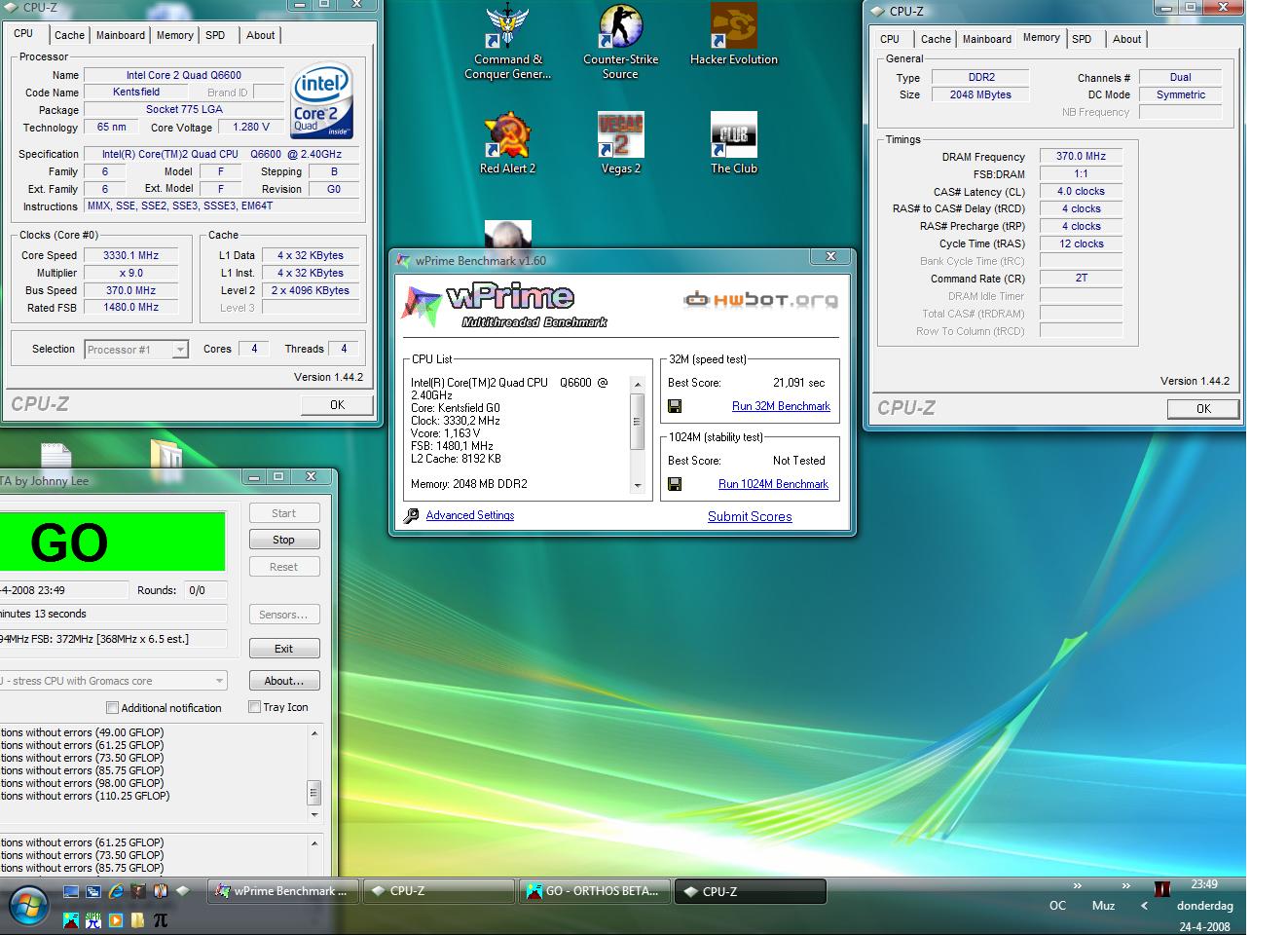Select CPU tab in right CPU-Z window
The width and height of the screenshot is (1288, 935).
coord(890,39)
